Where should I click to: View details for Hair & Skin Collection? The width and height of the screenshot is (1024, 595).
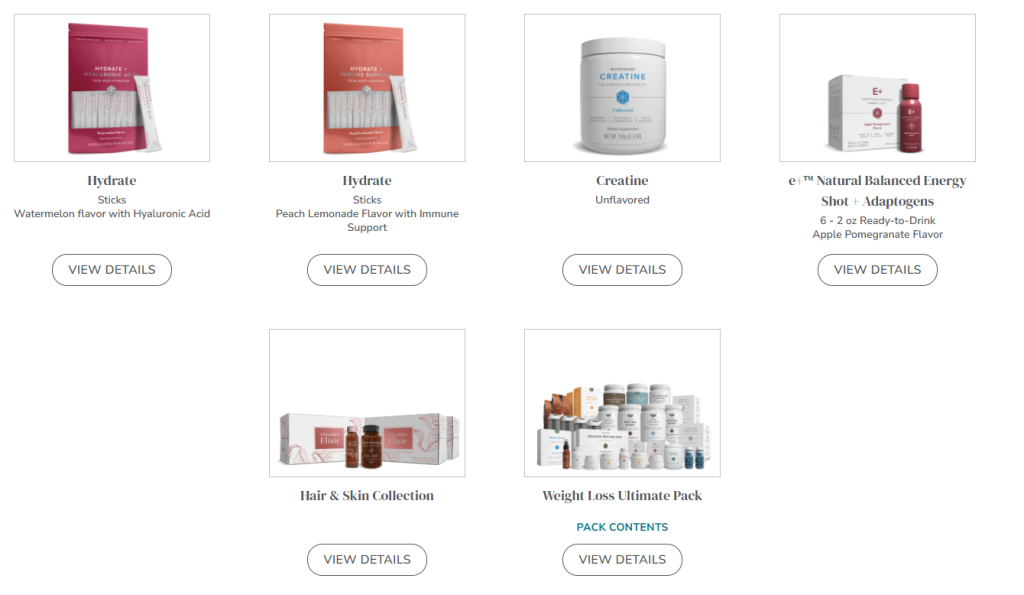367,560
